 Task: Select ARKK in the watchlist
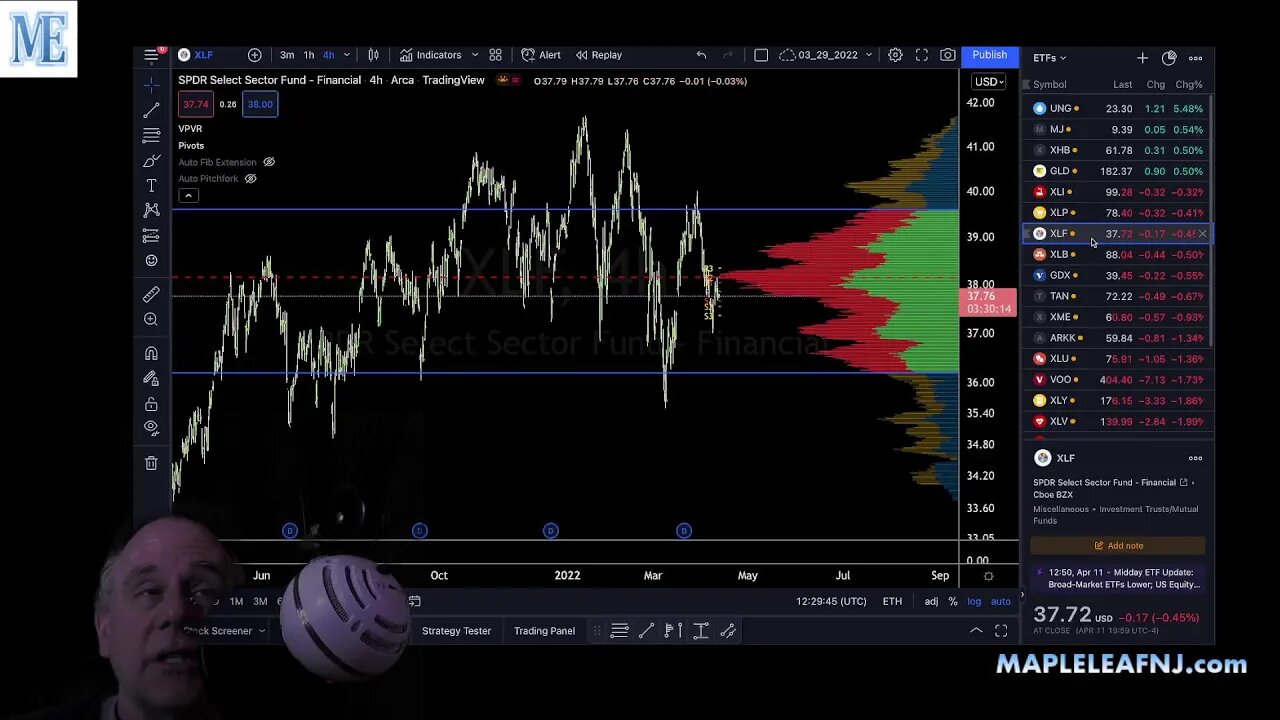click(x=1117, y=338)
